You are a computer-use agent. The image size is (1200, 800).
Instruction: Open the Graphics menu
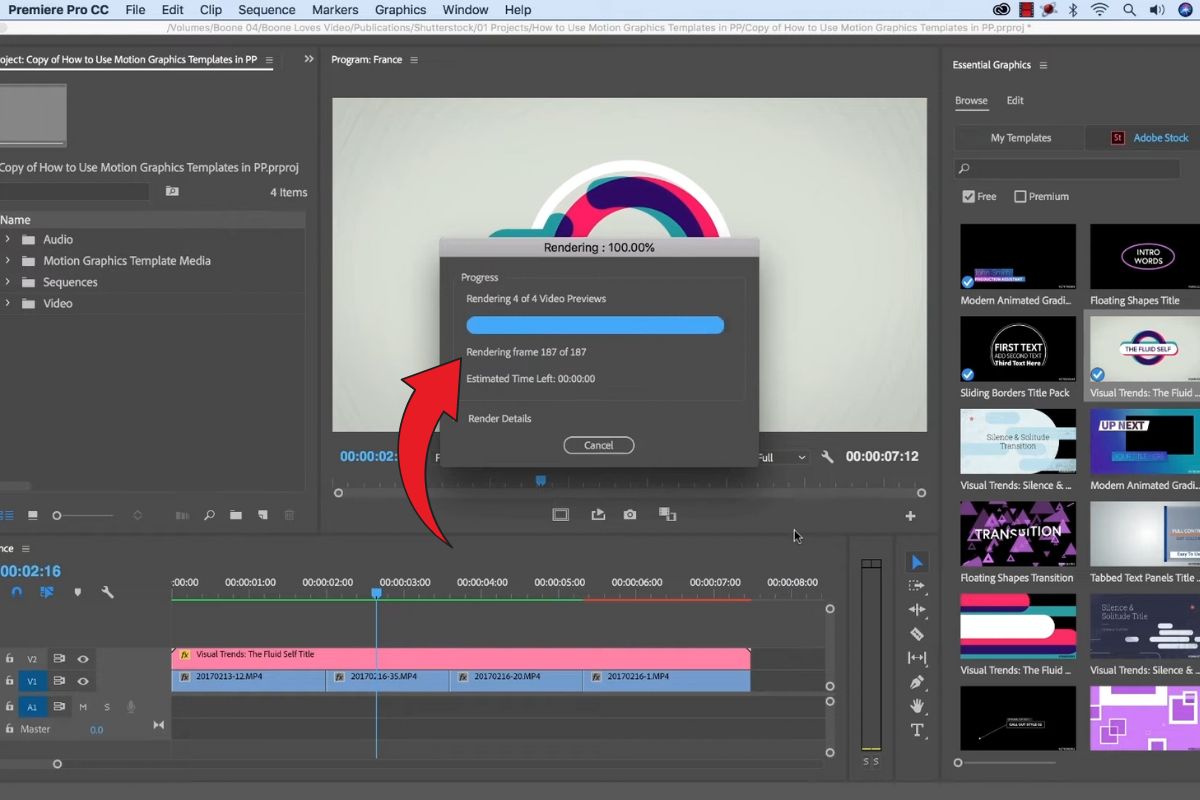[400, 10]
